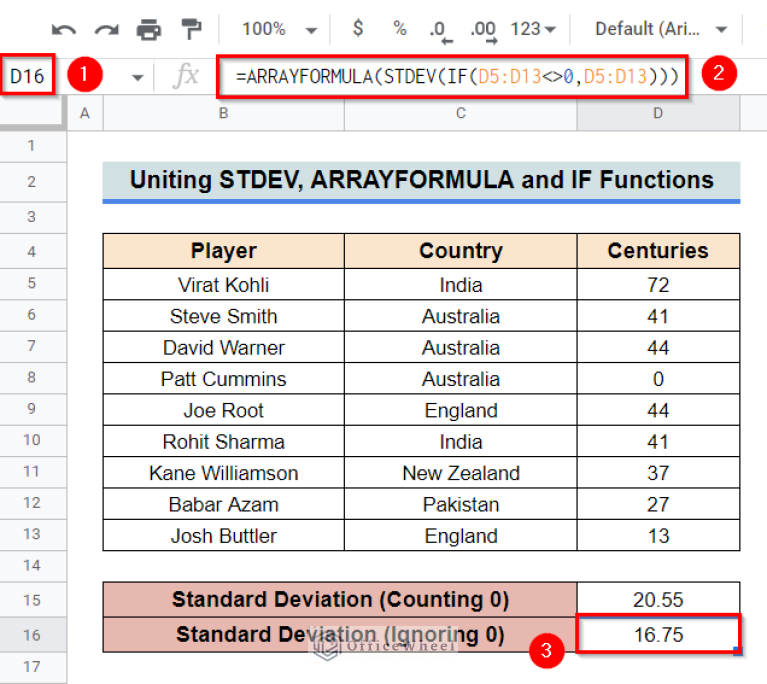Image resolution: width=767 pixels, height=684 pixels.
Task: Expand the Default font dropdown
Action: coord(661,29)
